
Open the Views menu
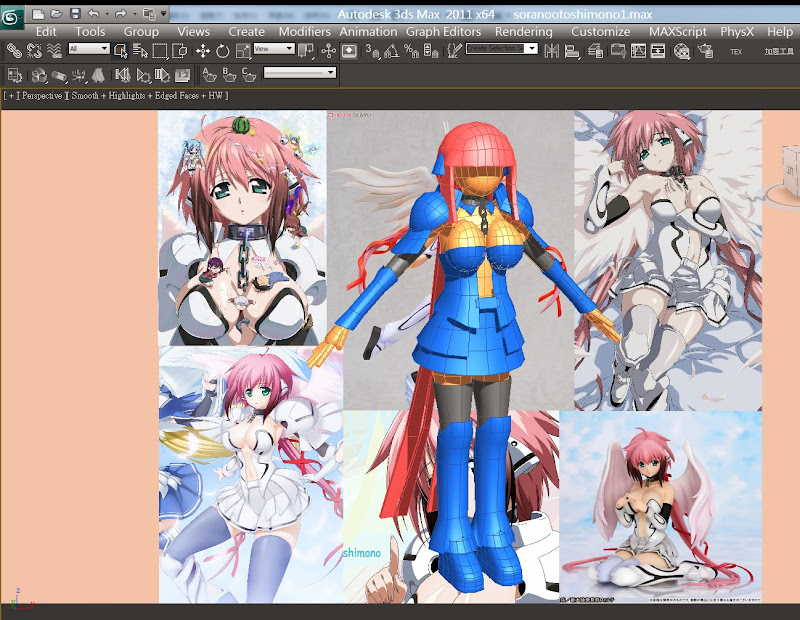(194, 32)
